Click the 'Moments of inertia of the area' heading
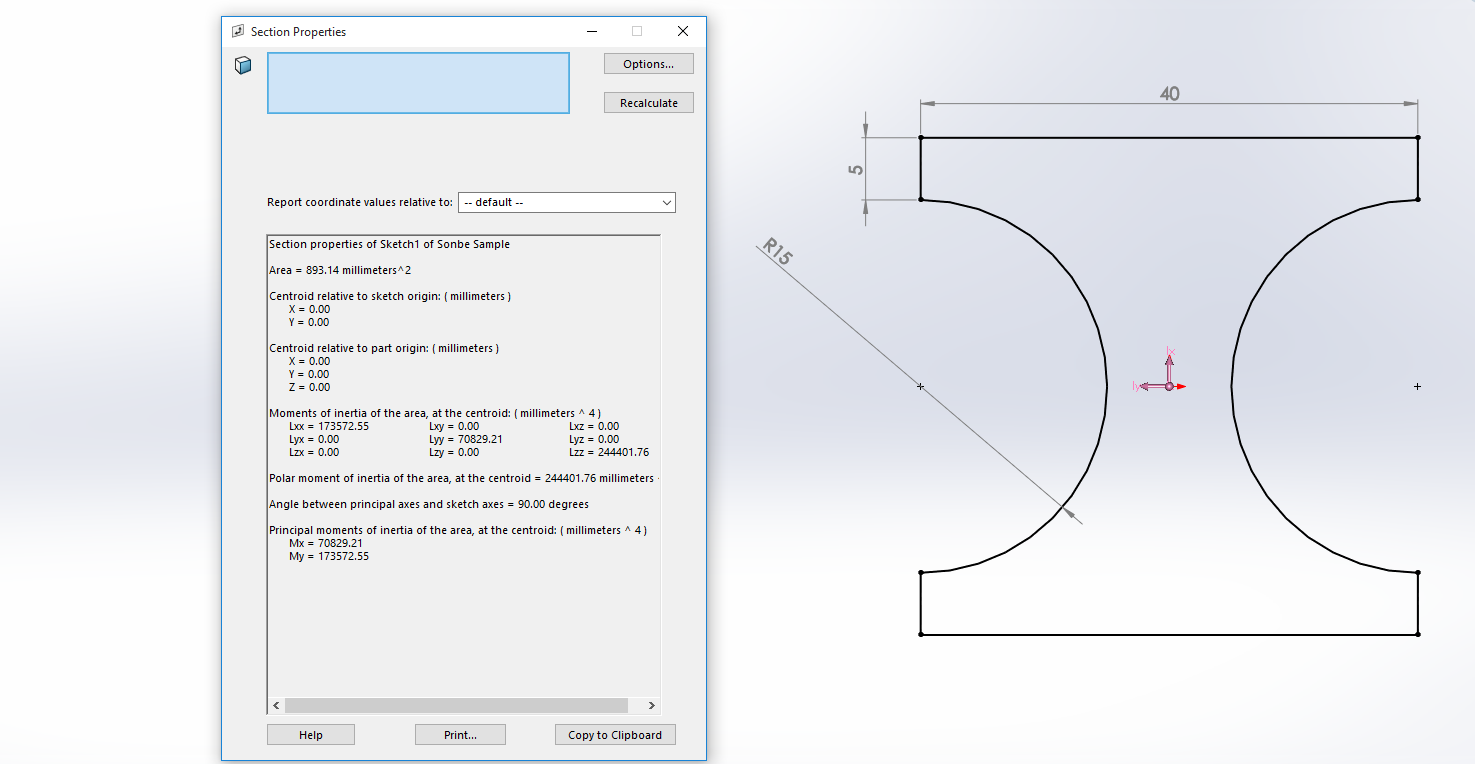 point(435,413)
